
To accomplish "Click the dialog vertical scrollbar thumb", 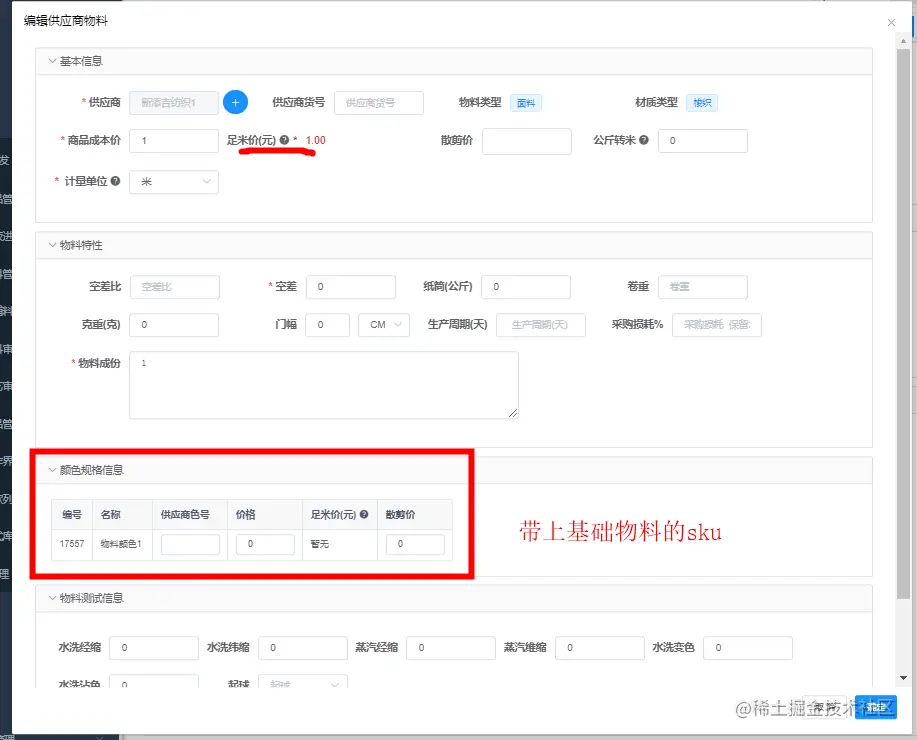I will pyautogui.click(x=903, y=323).
